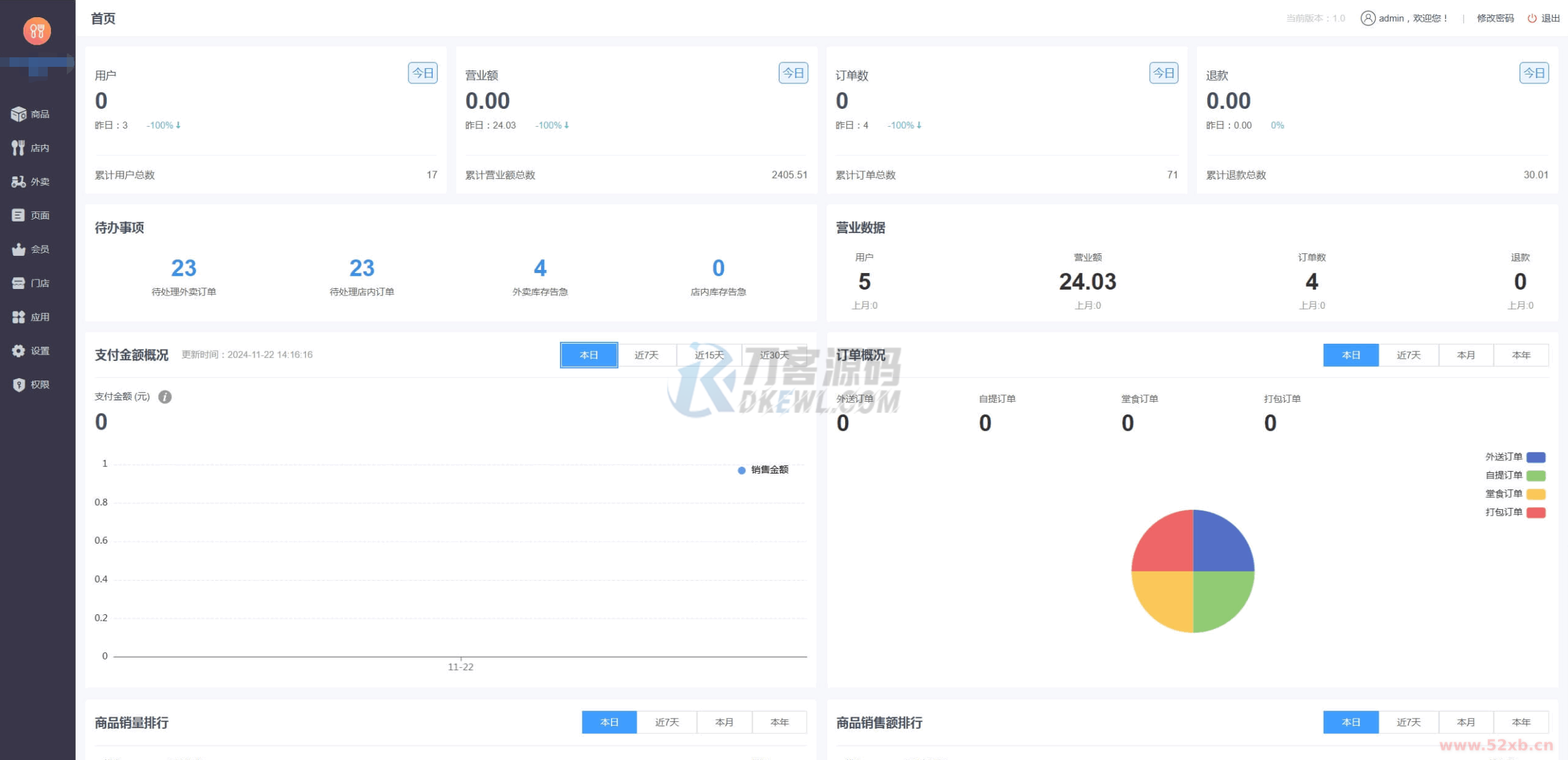1568x760 pixels.
Task: Open the 设置 gear icon
Action: tap(18, 350)
